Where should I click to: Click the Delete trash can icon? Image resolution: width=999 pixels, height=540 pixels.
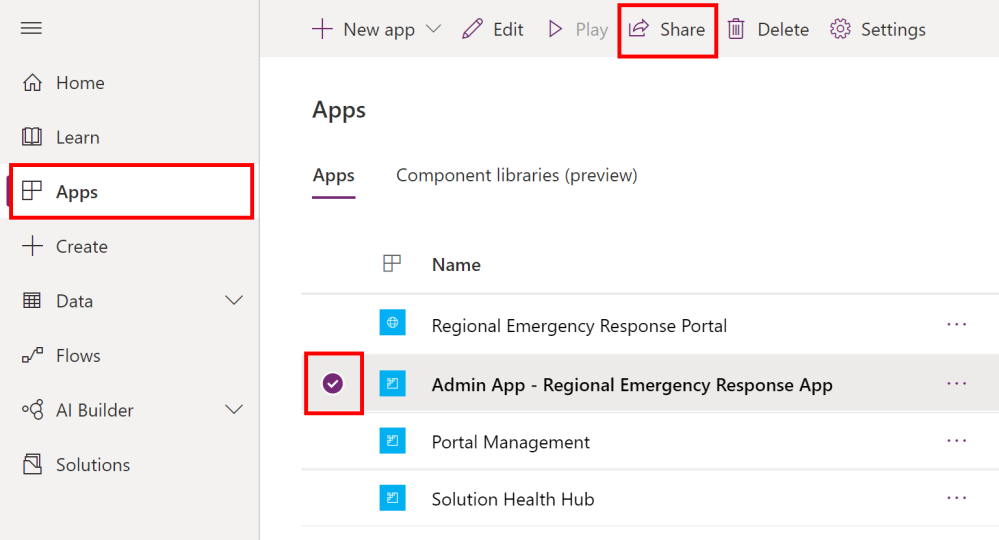pos(736,29)
